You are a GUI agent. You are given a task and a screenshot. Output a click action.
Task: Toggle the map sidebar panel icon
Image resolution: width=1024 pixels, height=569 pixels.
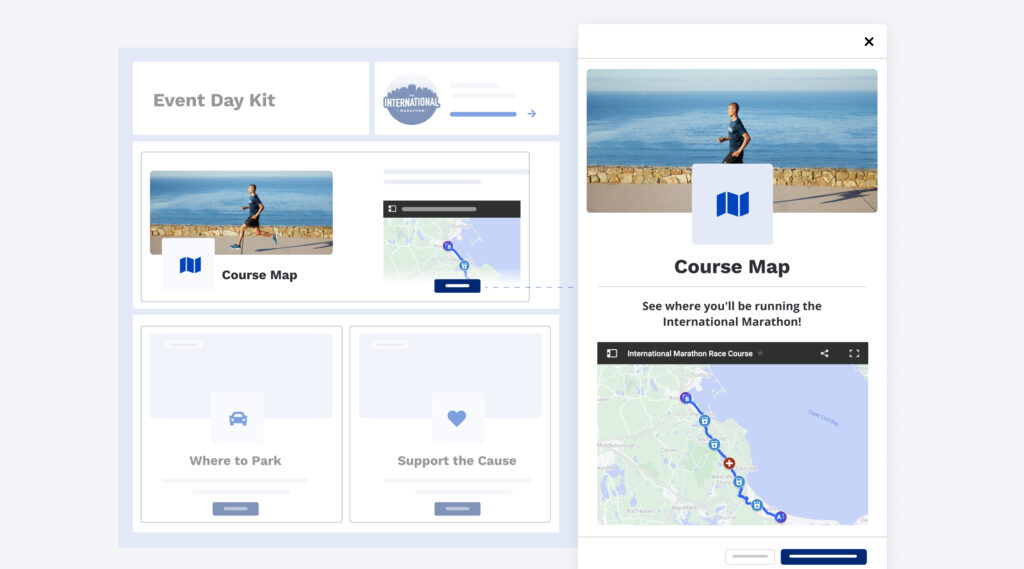[612, 353]
